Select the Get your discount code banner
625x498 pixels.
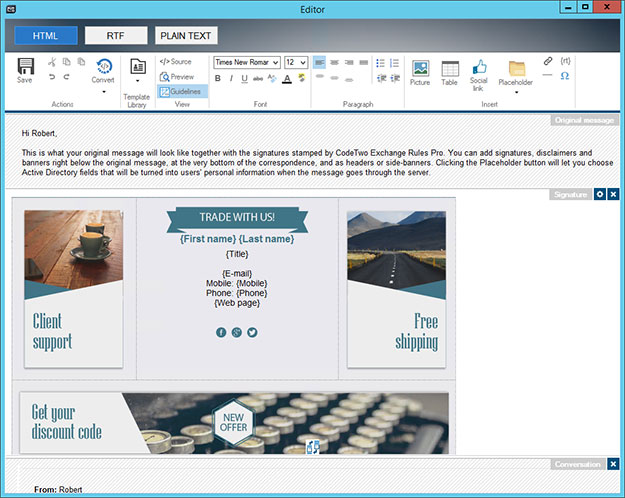click(x=234, y=423)
